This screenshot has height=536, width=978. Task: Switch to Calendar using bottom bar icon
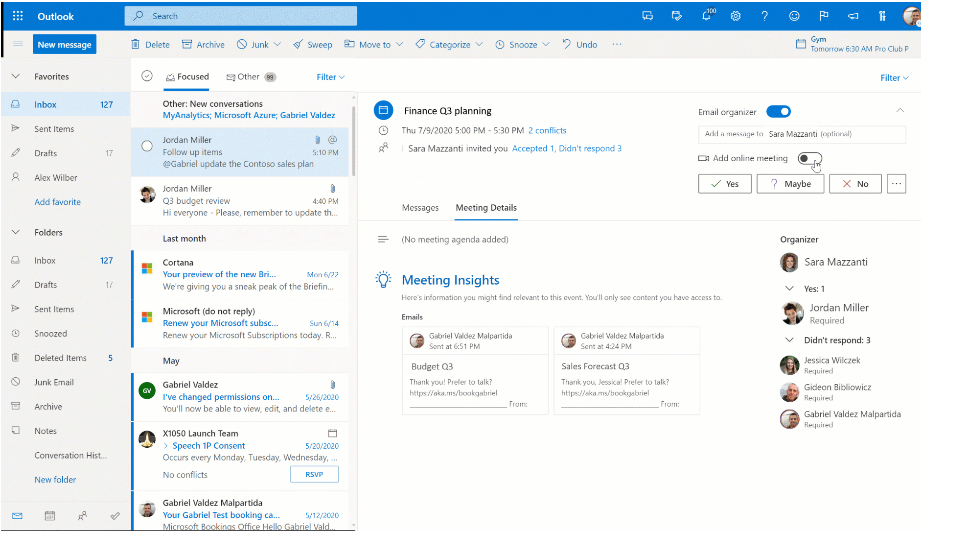[49, 516]
